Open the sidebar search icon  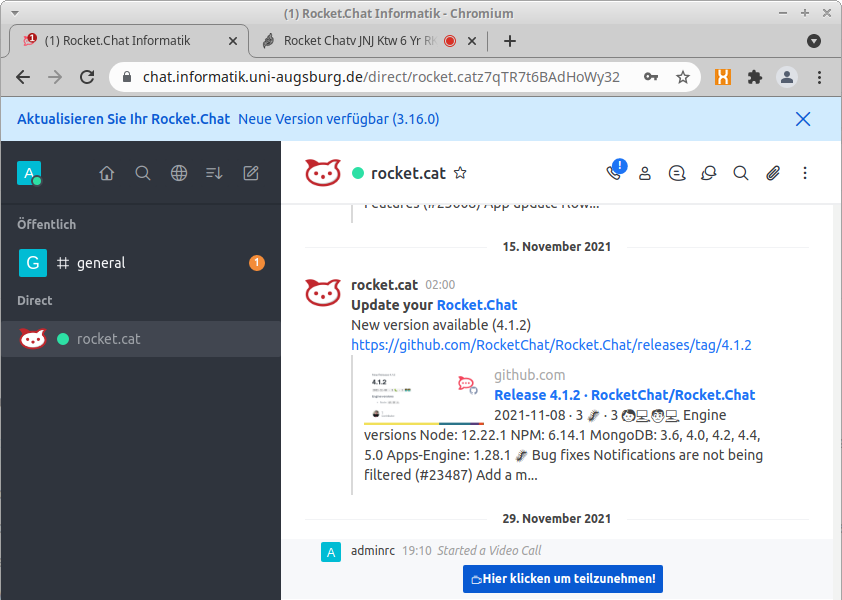143,173
